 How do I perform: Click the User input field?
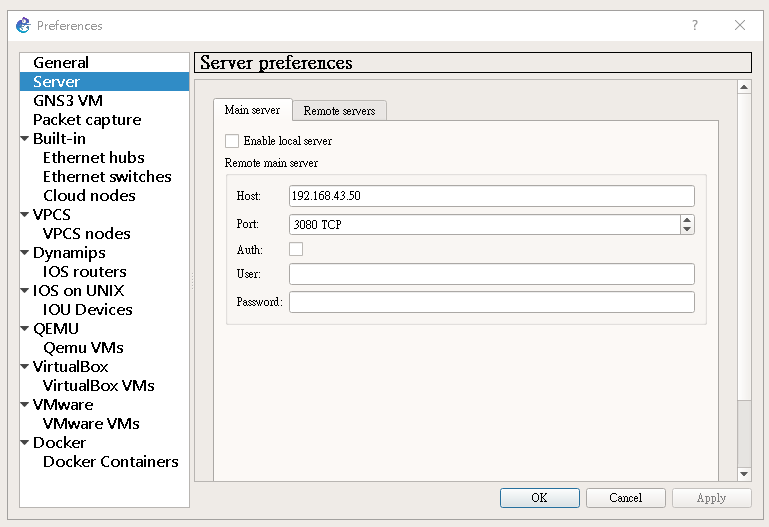491,274
